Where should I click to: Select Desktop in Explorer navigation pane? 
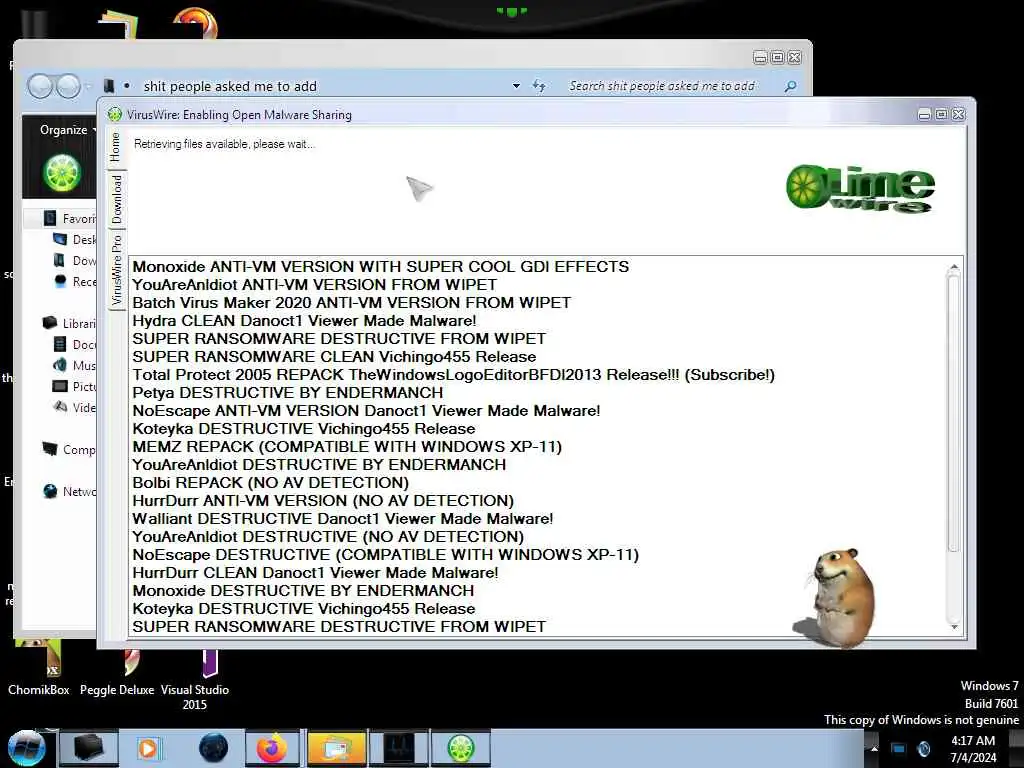(x=74, y=240)
